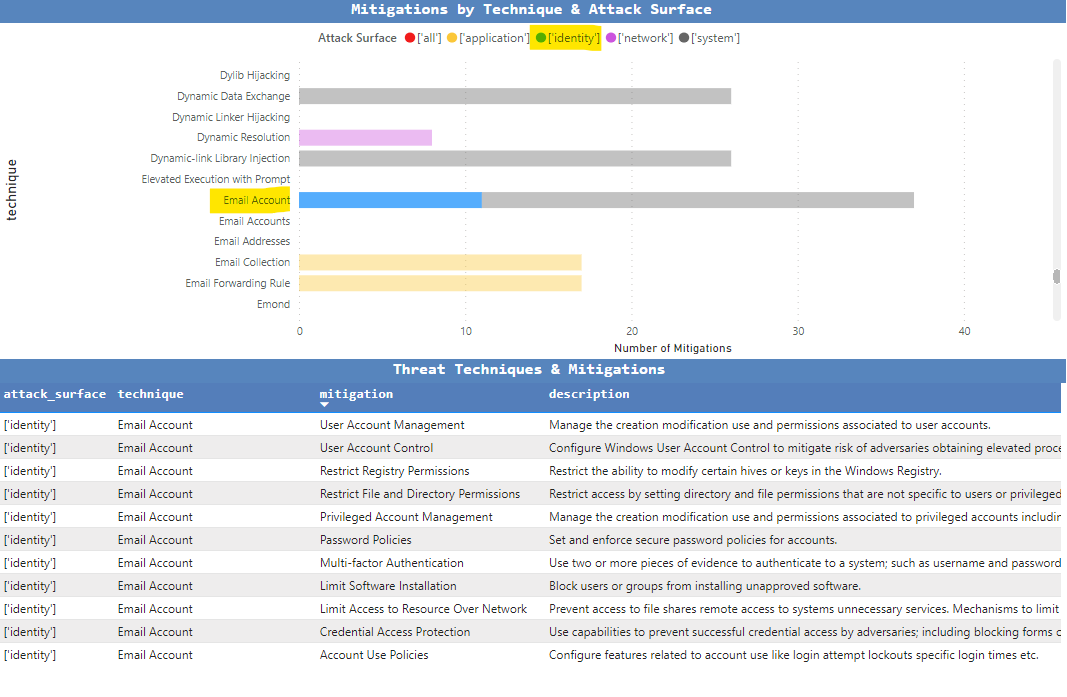The height and width of the screenshot is (697, 1067).
Task: Select the blue Email Account bar
Action: [x=388, y=199]
